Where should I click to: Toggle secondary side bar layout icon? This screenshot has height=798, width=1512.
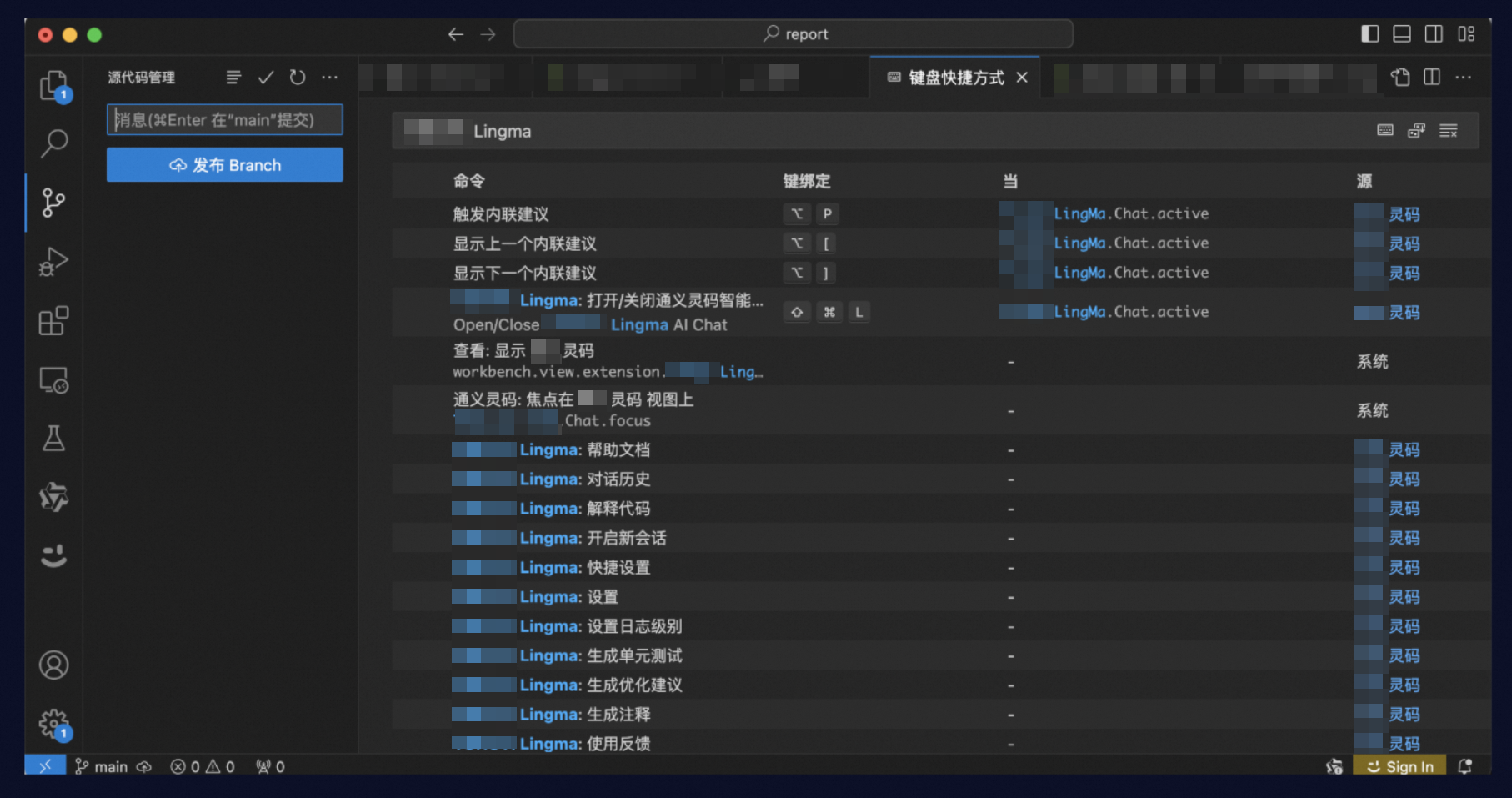click(1434, 33)
